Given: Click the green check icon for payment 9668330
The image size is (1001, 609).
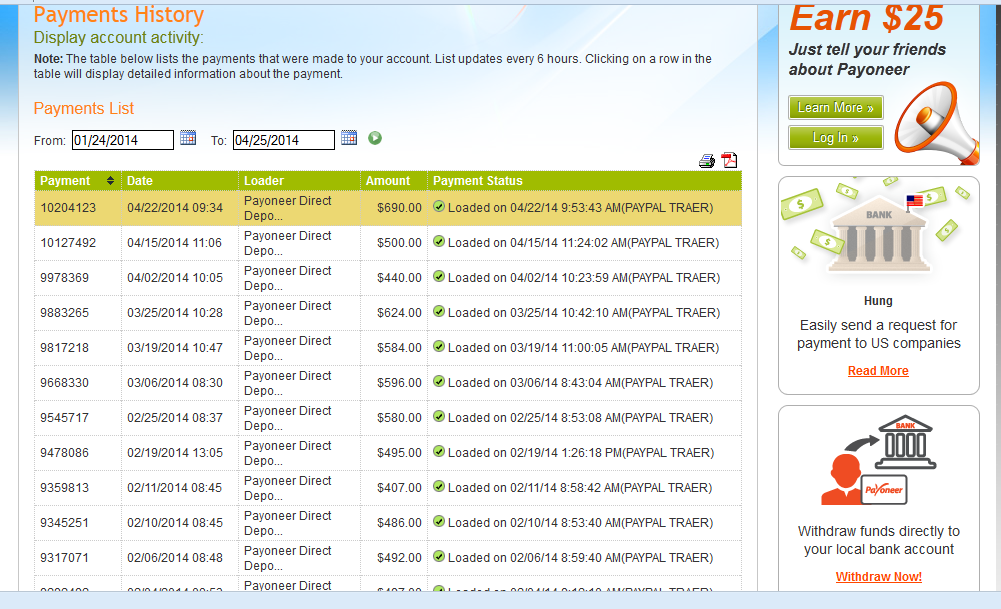Looking at the screenshot, I should (x=439, y=382).
